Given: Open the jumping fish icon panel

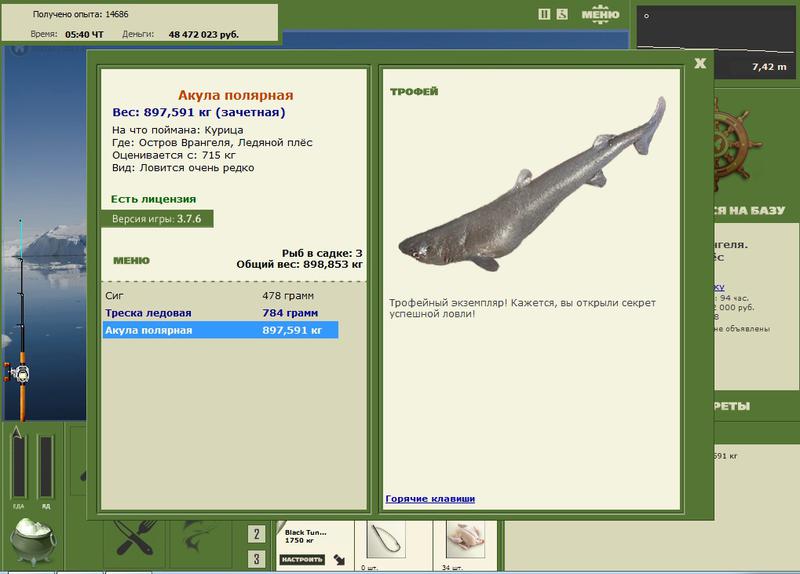Looking at the screenshot, I should (x=197, y=537).
